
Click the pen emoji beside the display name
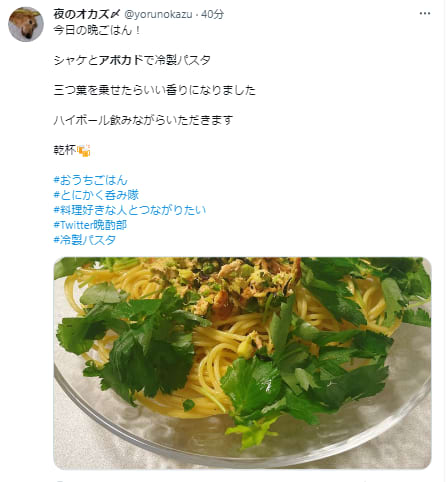tap(115, 14)
